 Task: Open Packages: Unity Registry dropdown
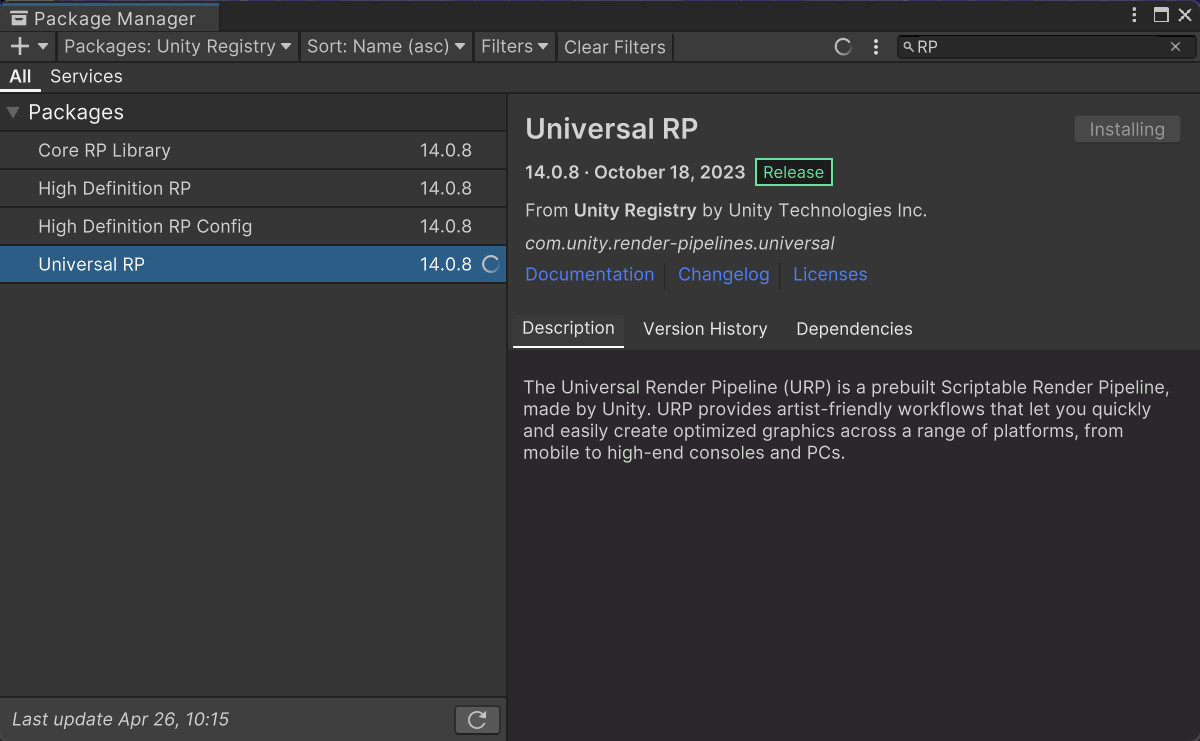(178, 46)
